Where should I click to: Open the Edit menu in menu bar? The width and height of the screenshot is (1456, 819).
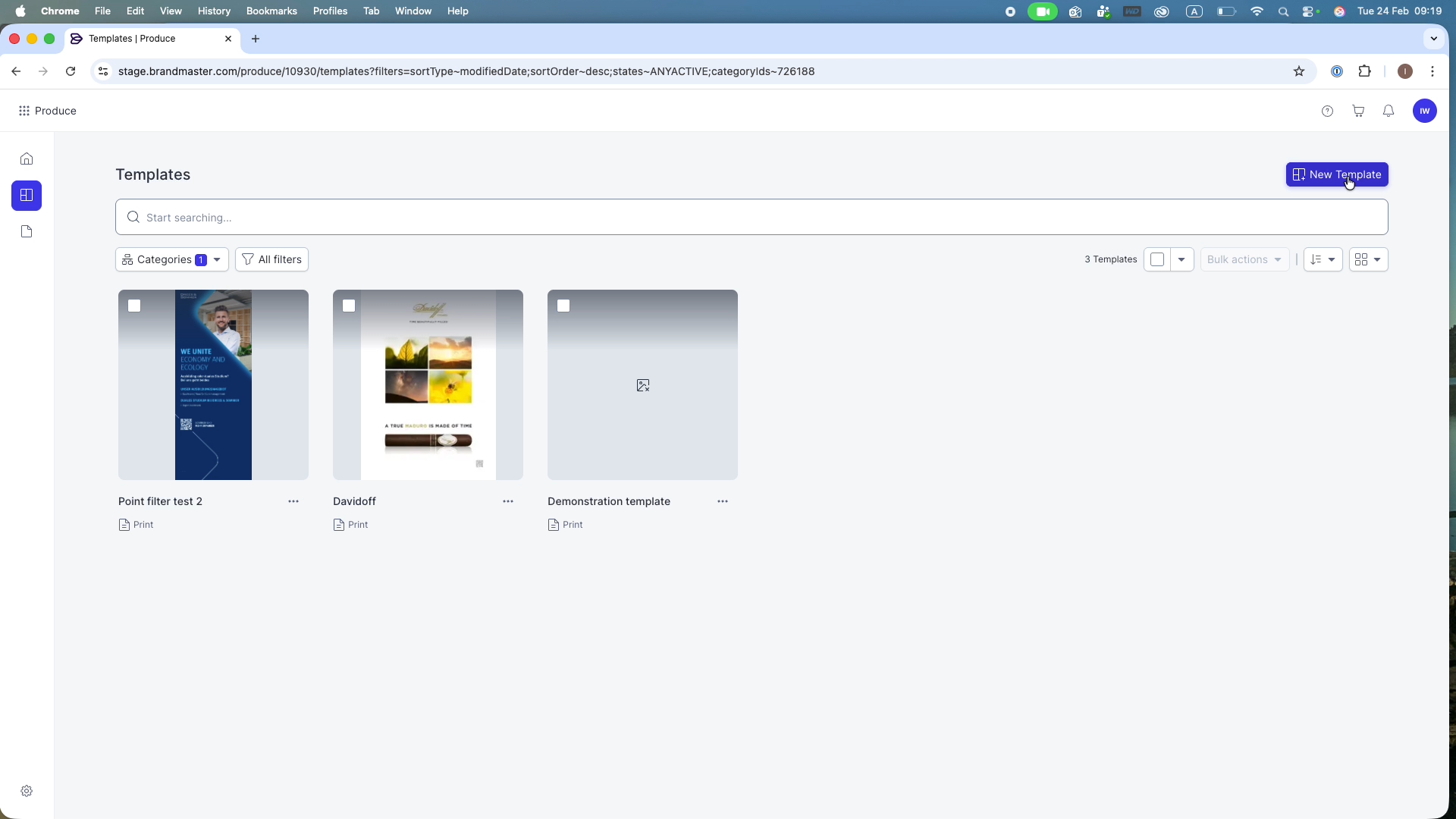(x=135, y=11)
